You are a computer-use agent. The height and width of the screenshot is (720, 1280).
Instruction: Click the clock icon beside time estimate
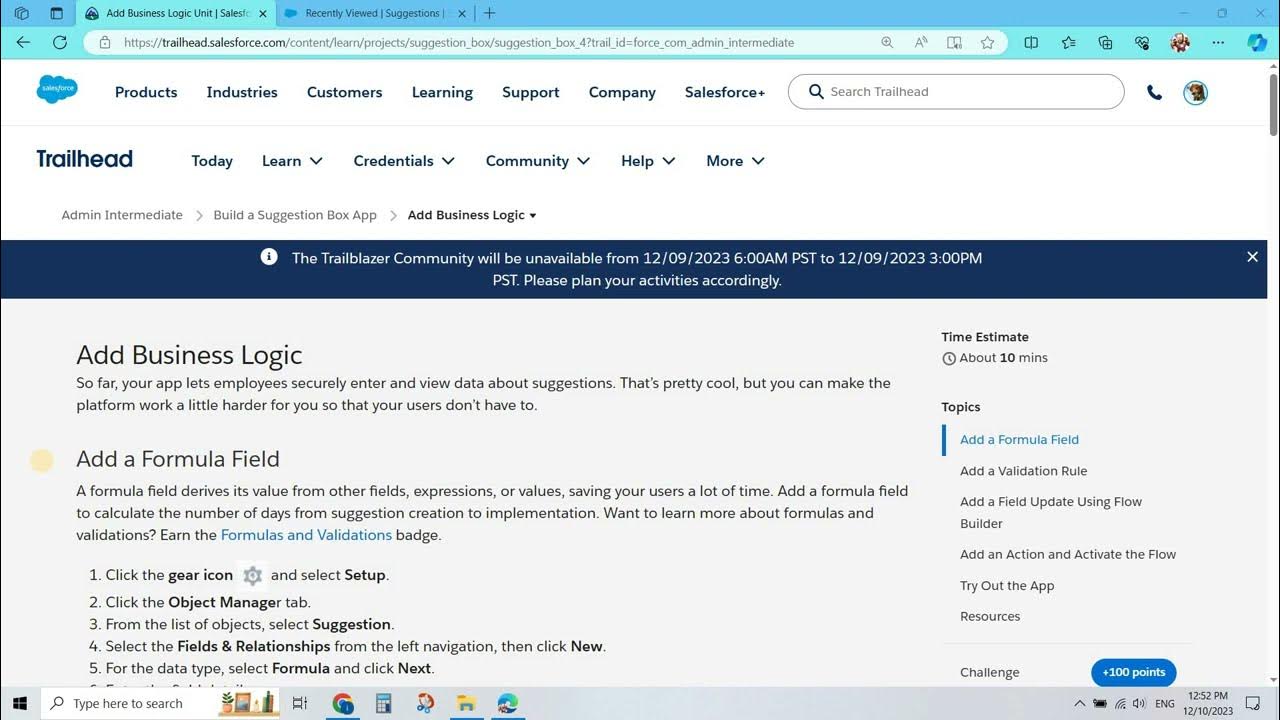click(948, 358)
